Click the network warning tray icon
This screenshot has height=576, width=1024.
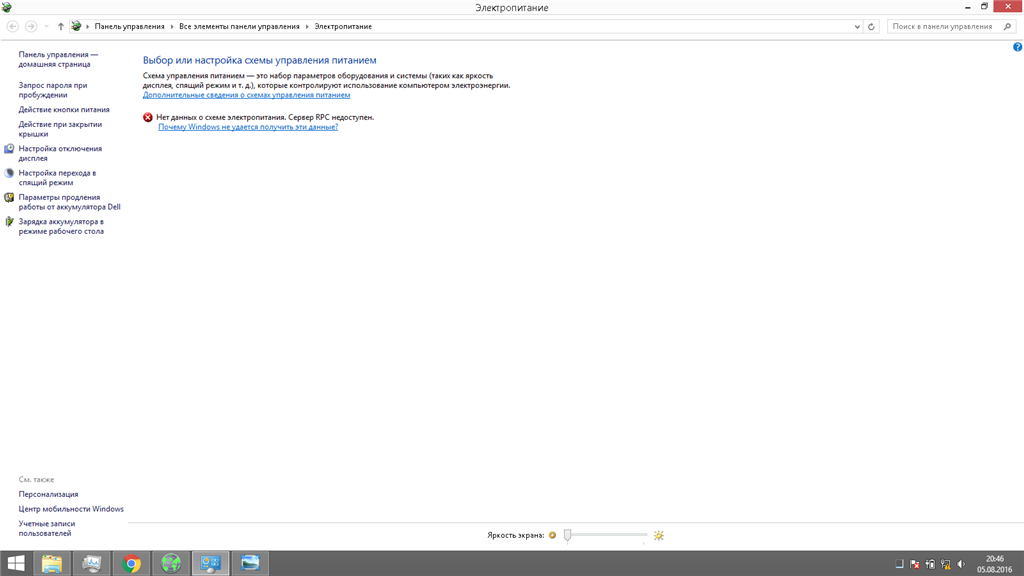[946, 564]
